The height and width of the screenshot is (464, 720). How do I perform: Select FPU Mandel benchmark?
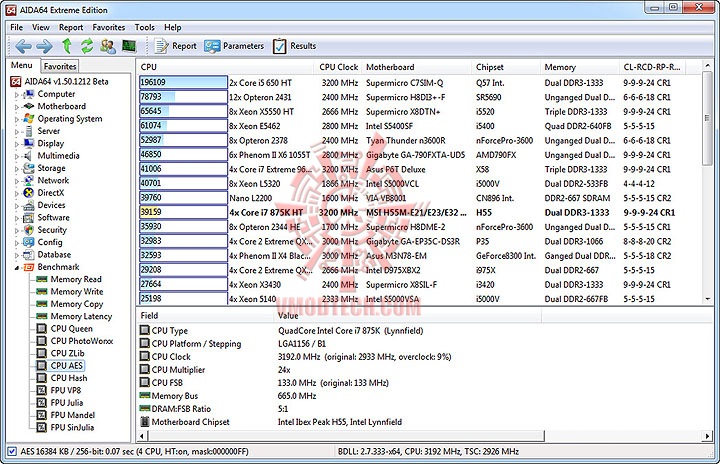73,415
